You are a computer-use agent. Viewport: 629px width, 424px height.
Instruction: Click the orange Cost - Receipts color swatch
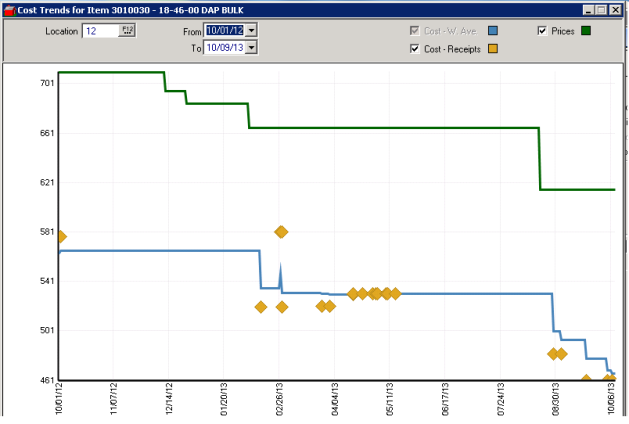[493, 48]
